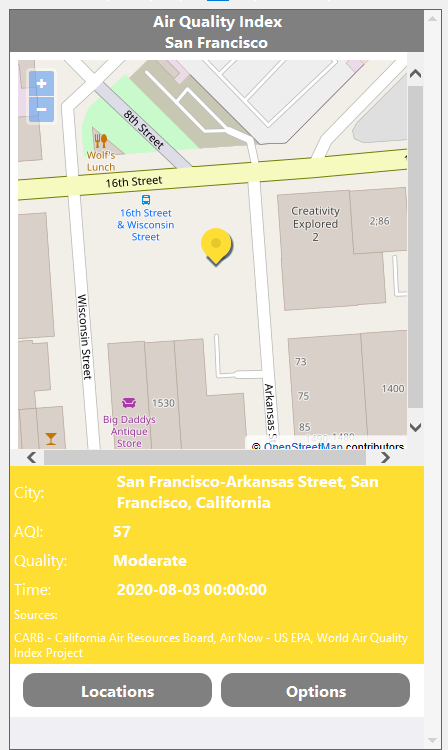
Task: Click the 16th Street bus stop icon
Action: (x=146, y=200)
